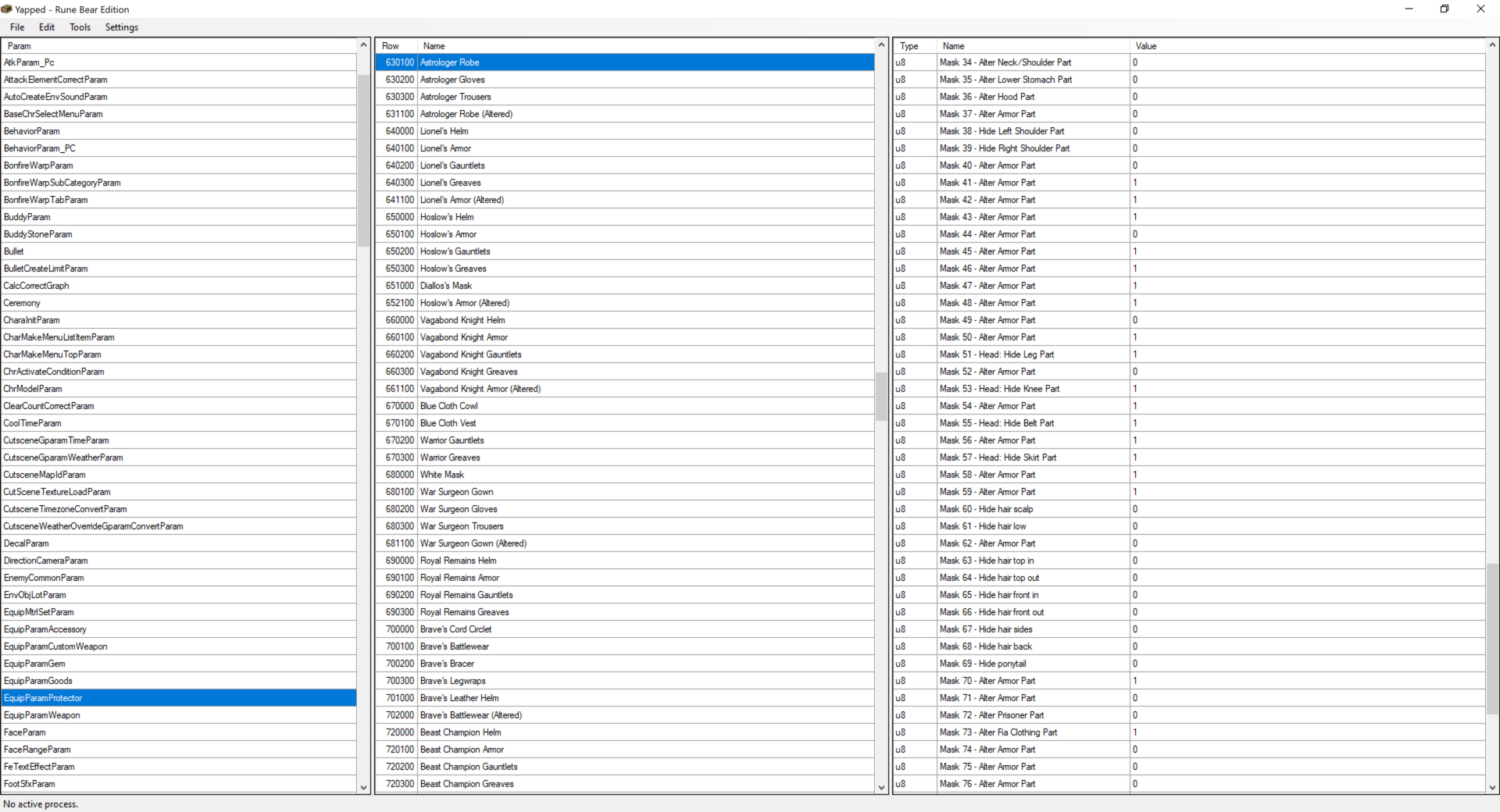Click the Name header in fields panel
The height and width of the screenshot is (812, 1500).
pos(1034,46)
